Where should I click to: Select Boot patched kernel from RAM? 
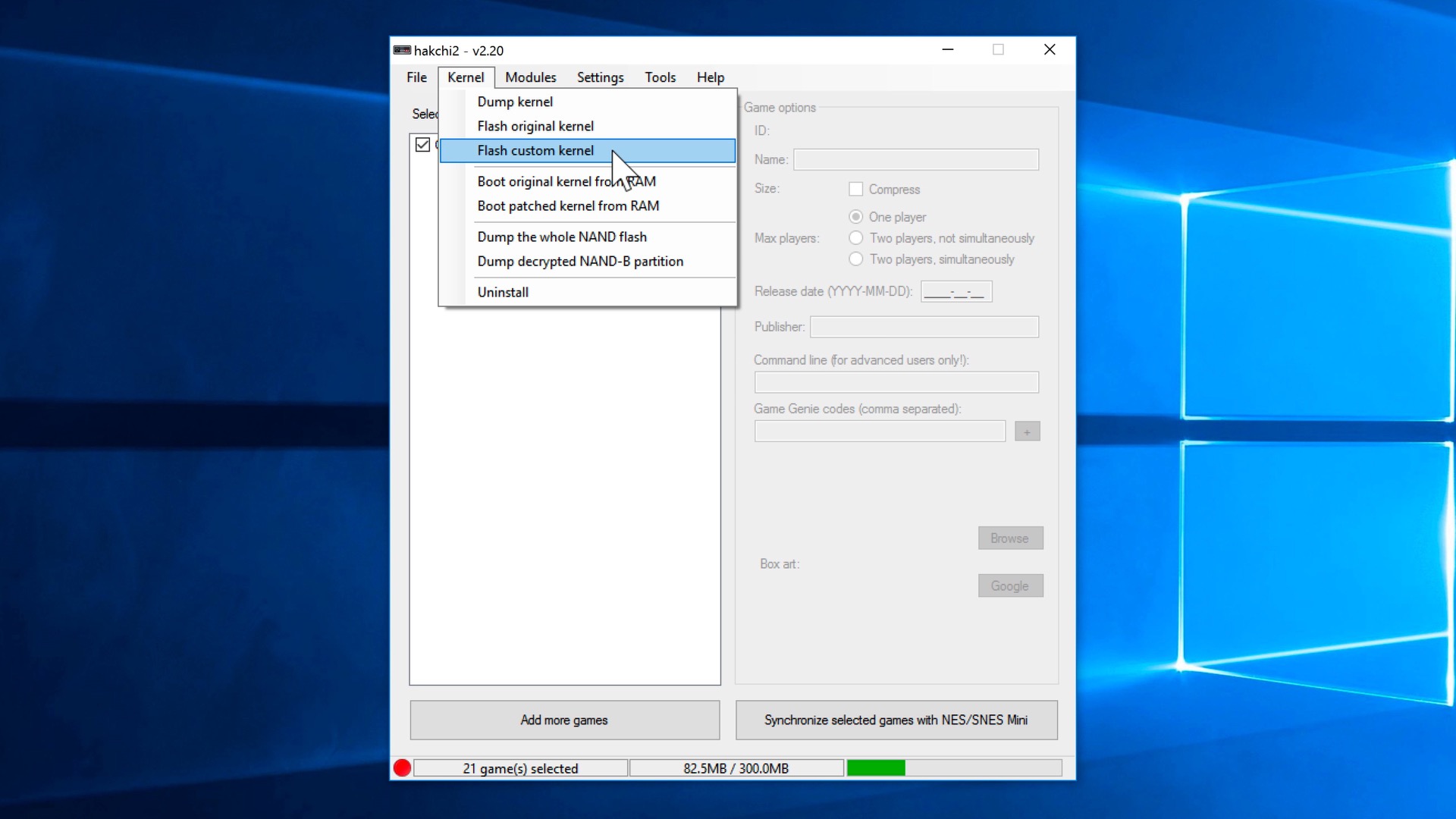click(568, 206)
